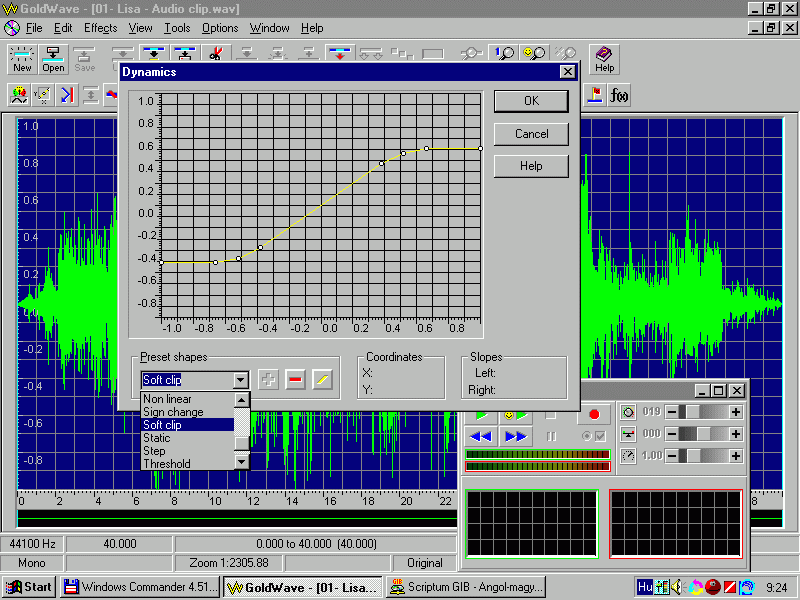
Task: Click the preset list scroll up arrow
Action: pos(242,399)
